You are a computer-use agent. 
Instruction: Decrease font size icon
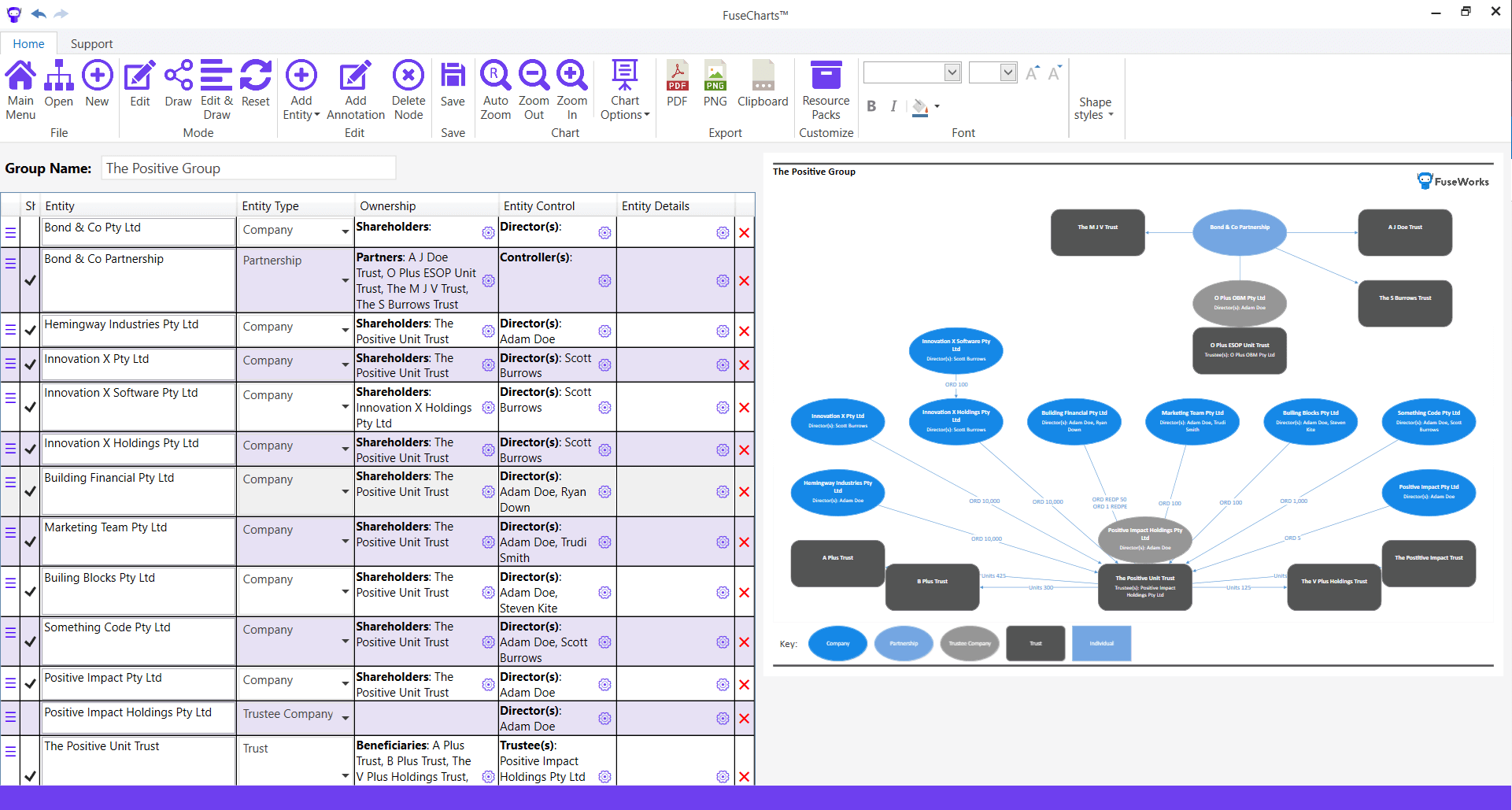pos(1055,73)
